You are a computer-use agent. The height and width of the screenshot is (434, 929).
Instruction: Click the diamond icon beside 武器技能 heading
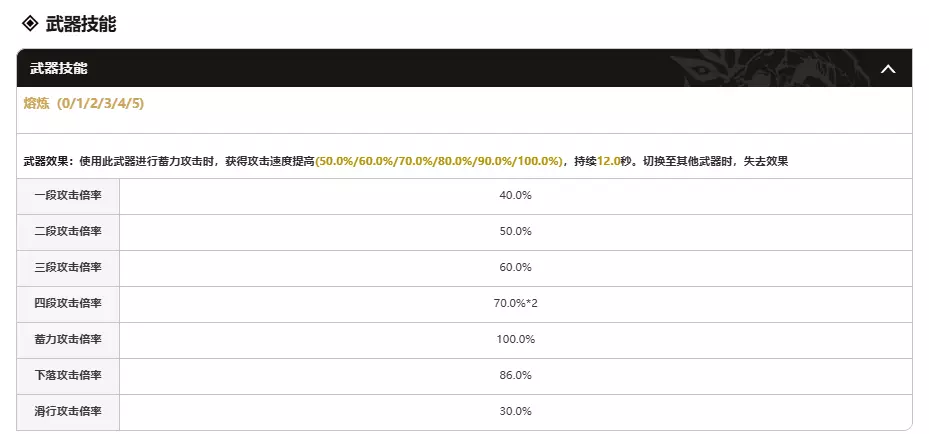point(29,23)
